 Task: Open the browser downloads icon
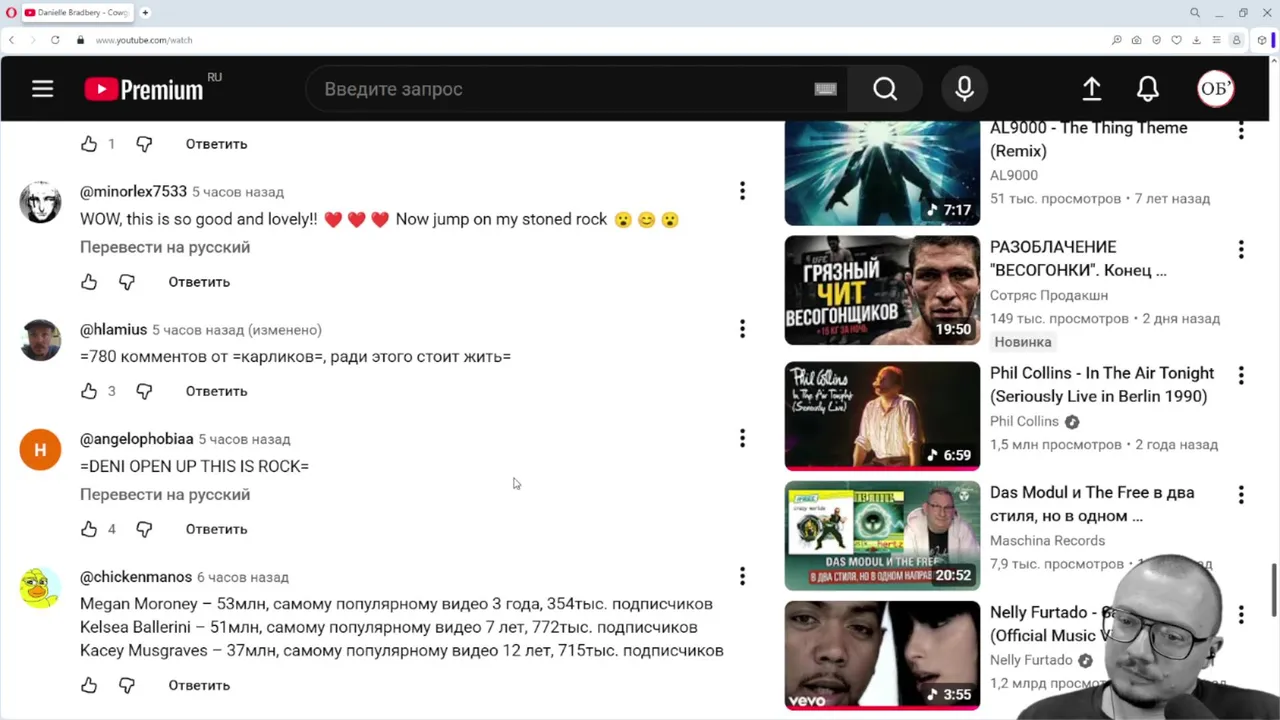tap(1197, 40)
